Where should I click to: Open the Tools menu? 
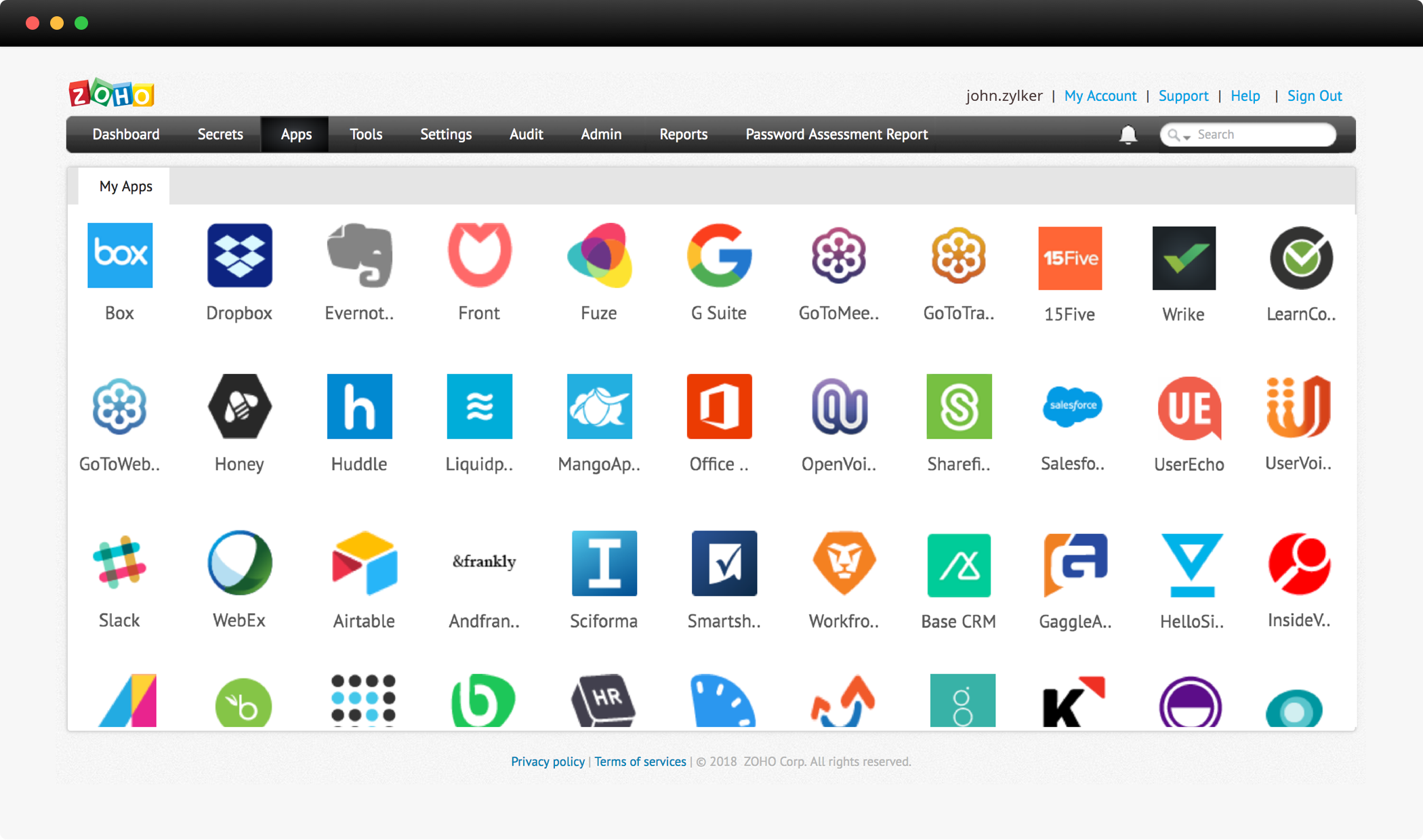366,134
